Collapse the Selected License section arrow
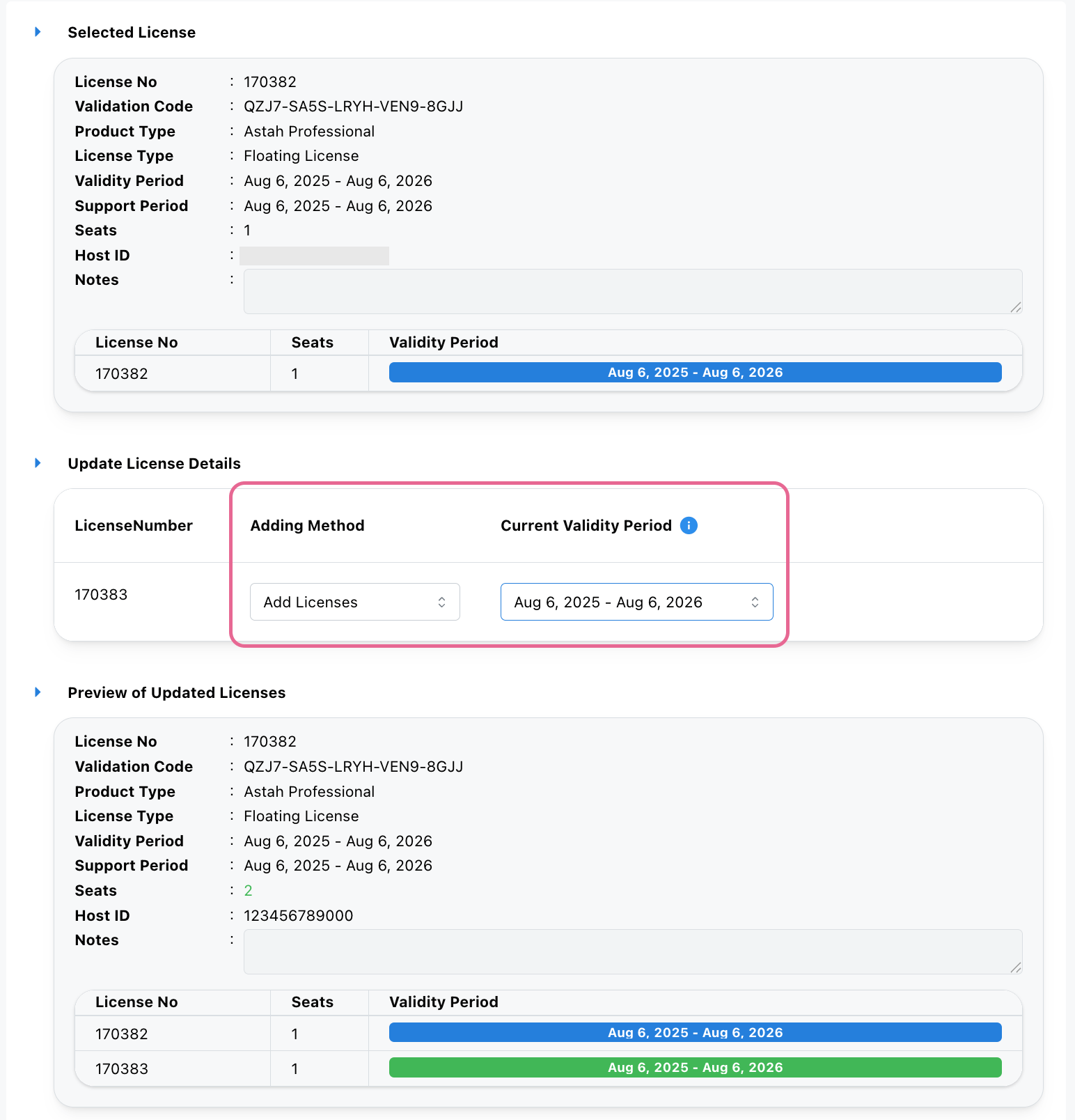The width and height of the screenshot is (1075, 1120). (38, 32)
